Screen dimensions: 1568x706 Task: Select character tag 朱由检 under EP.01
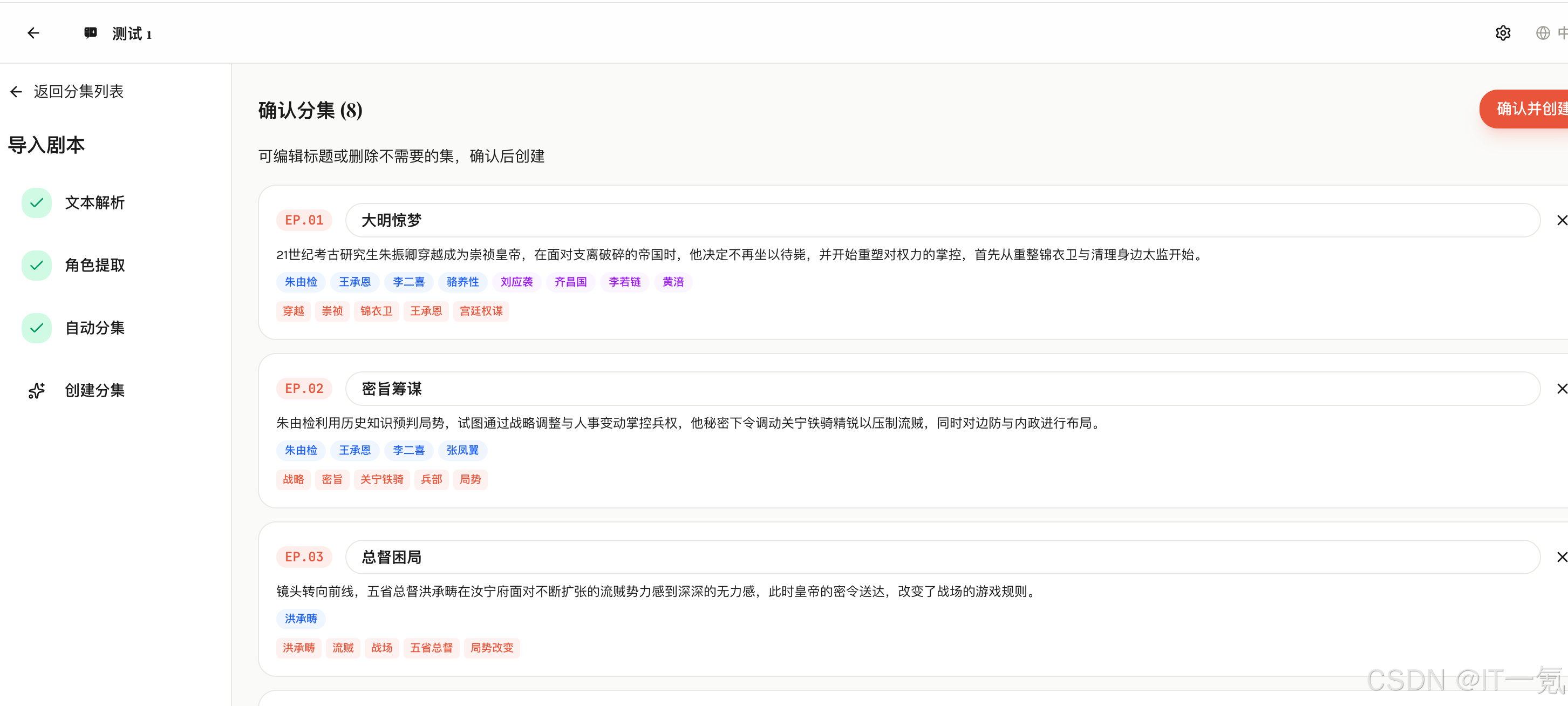[301, 281]
